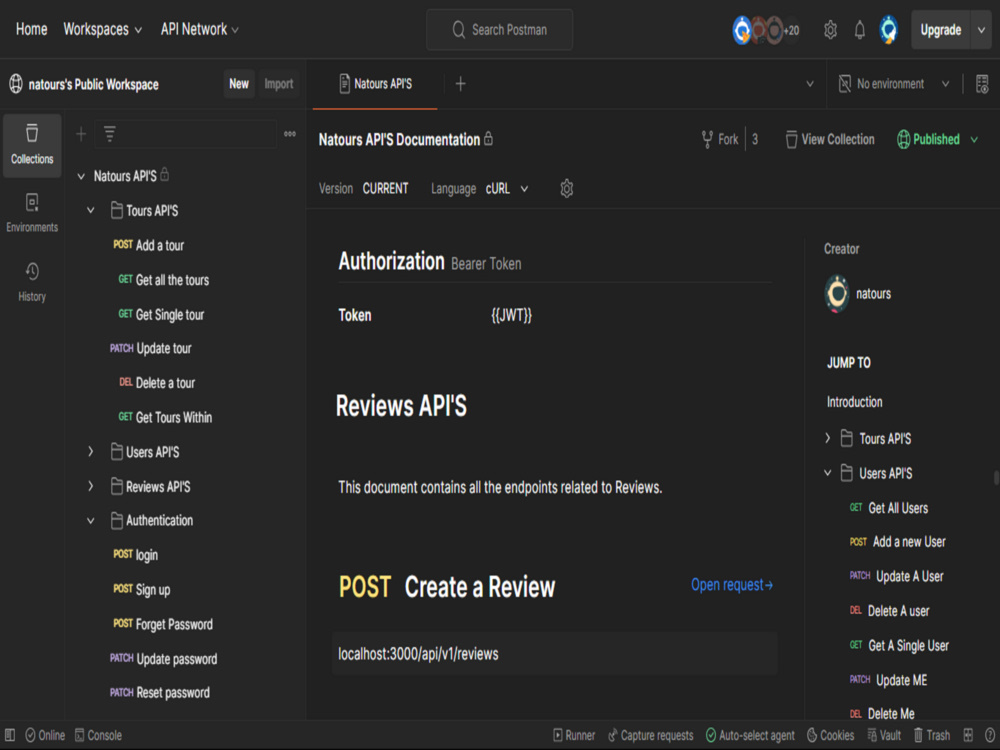Click the two-pane layout icon in status bar
This screenshot has width=1000, height=750.
point(968,735)
